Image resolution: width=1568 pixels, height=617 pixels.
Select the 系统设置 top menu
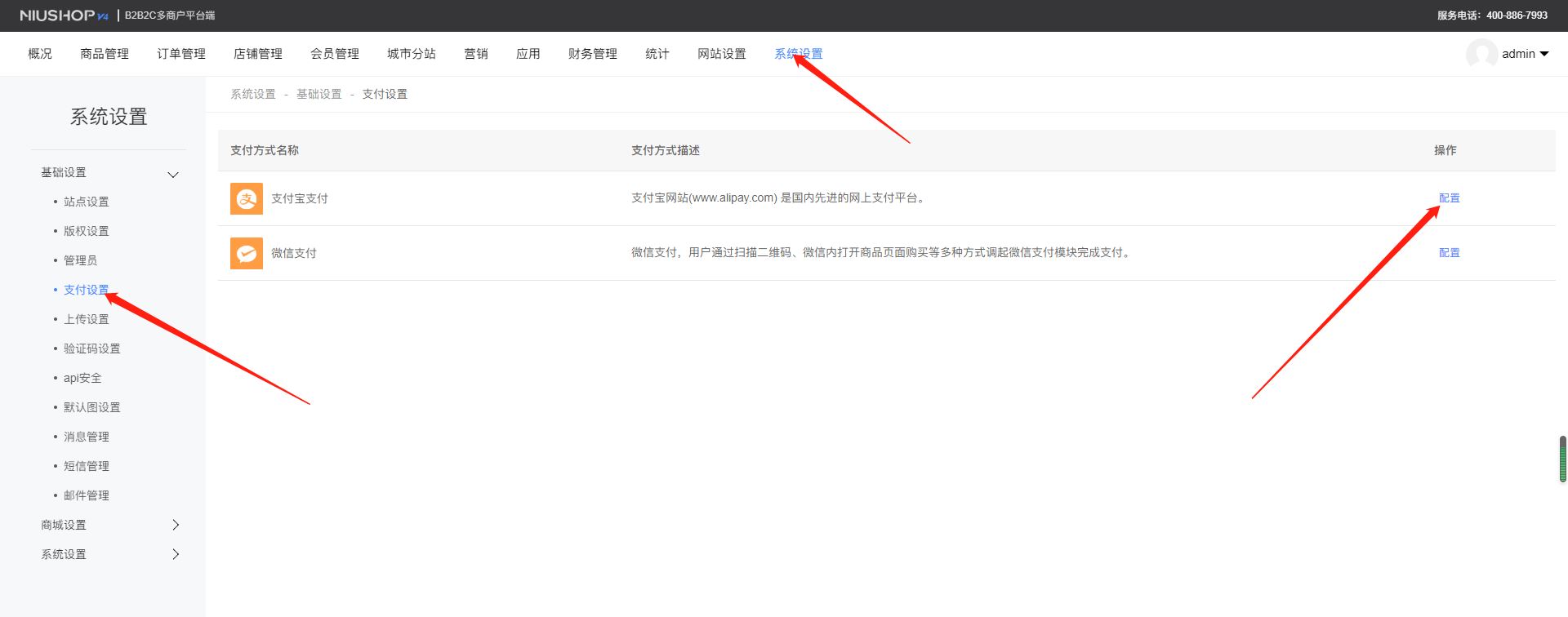pos(799,54)
